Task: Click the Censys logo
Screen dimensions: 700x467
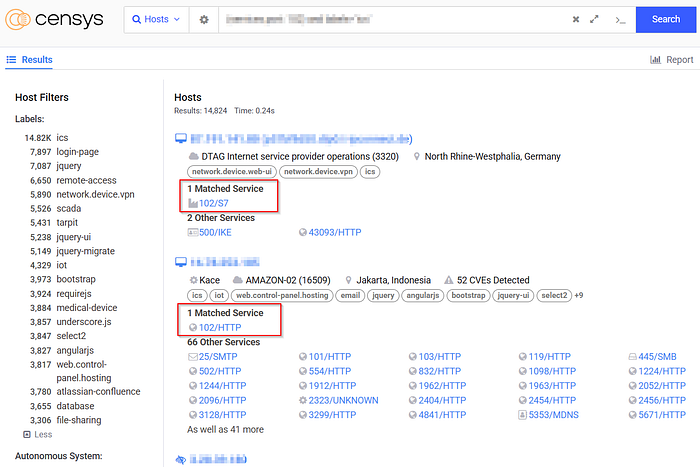Action: point(54,19)
